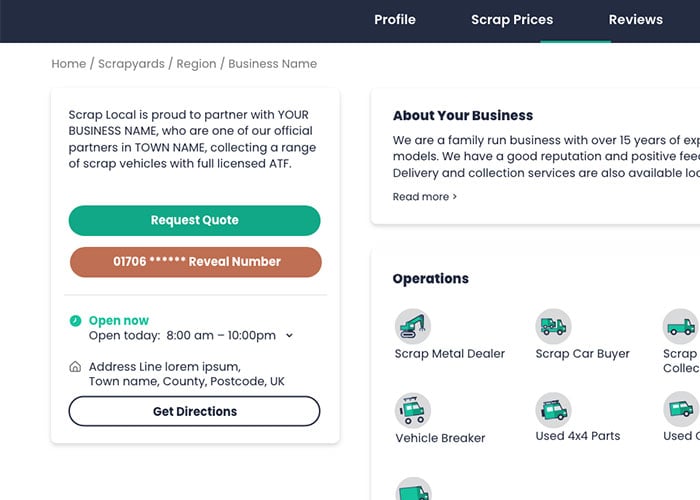700x500 pixels.
Task: Expand the Read more link
Action: pos(425,197)
